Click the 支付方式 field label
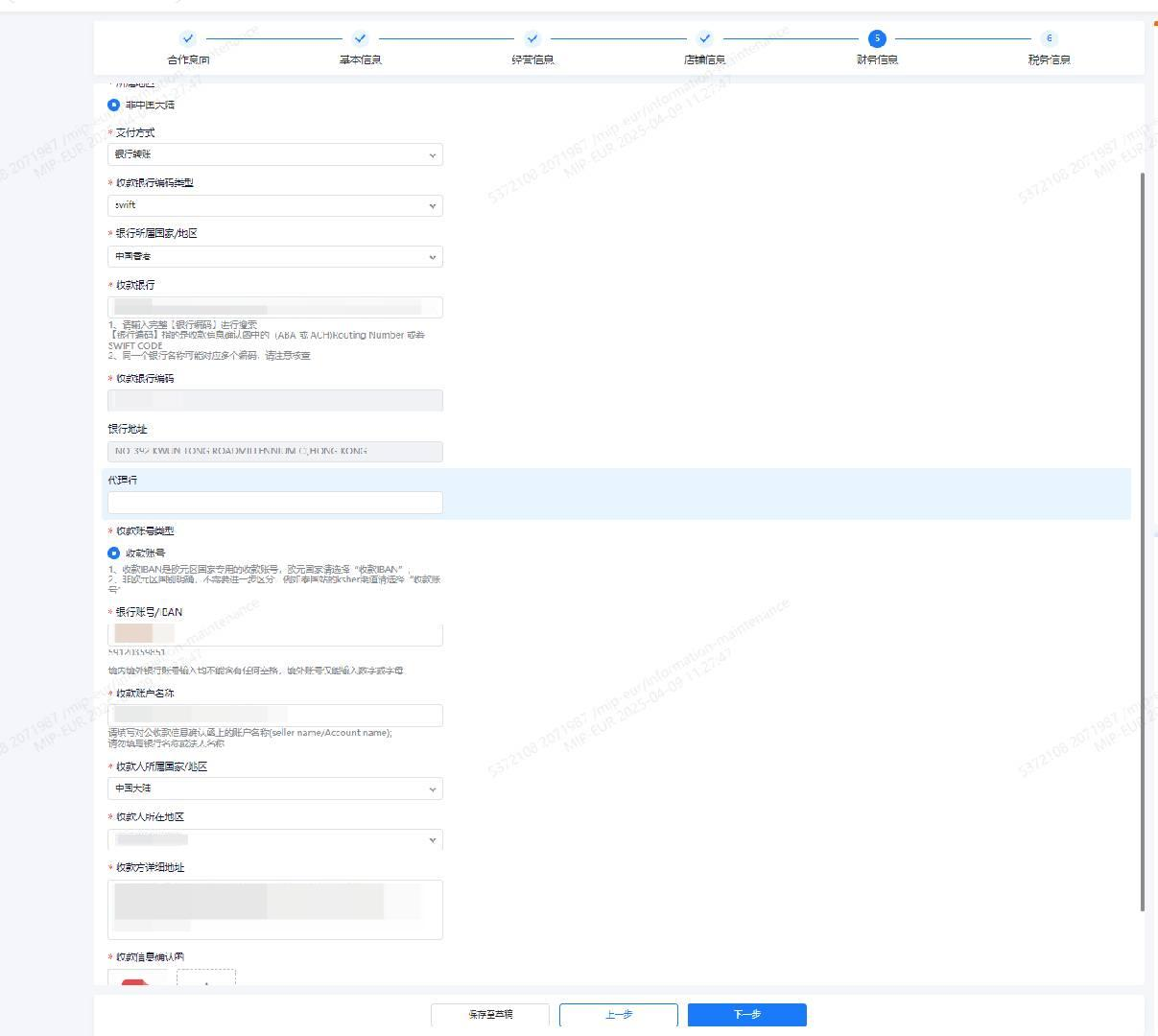Image resolution: width=1158 pixels, height=1036 pixels. click(x=135, y=132)
